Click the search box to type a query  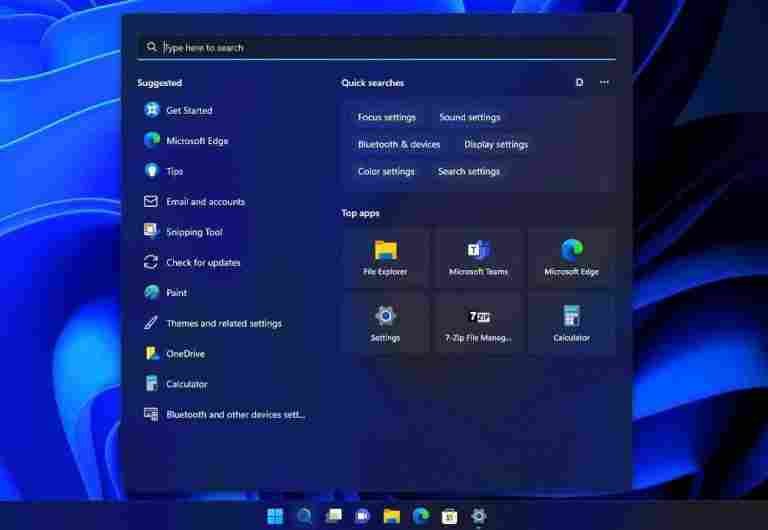377,48
